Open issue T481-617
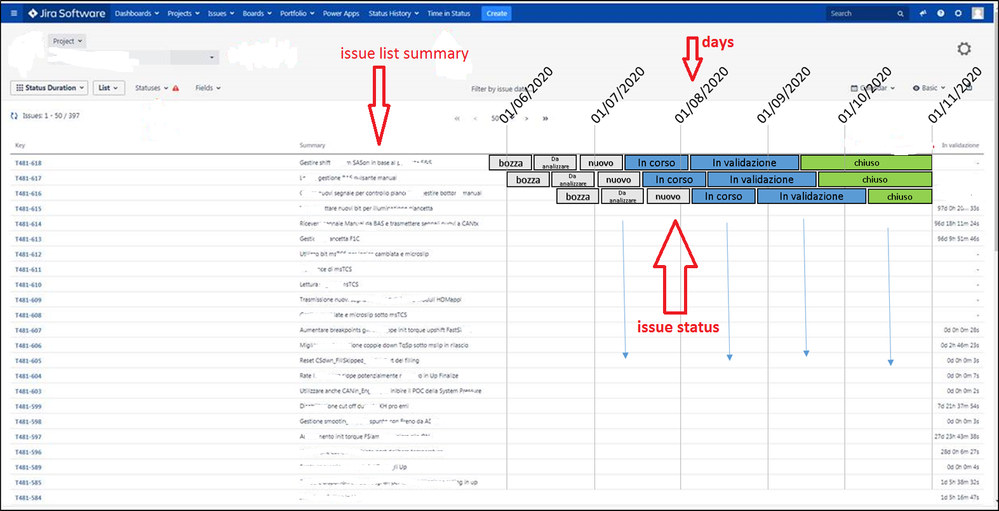Image resolution: width=999 pixels, height=511 pixels. click(x=28, y=178)
